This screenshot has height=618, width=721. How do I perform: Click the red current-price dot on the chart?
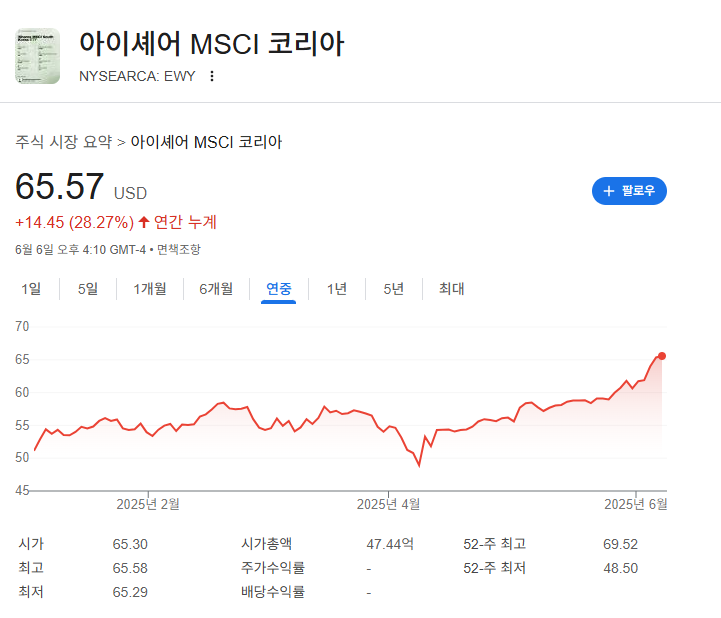662,356
